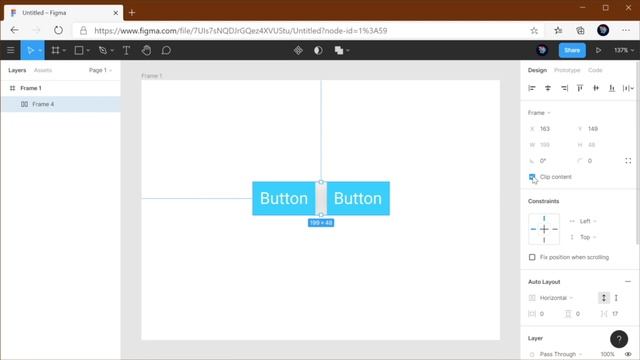Select the Text tool
Image resolution: width=640 pixels, height=360 pixels.
pyautogui.click(x=126, y=50)
